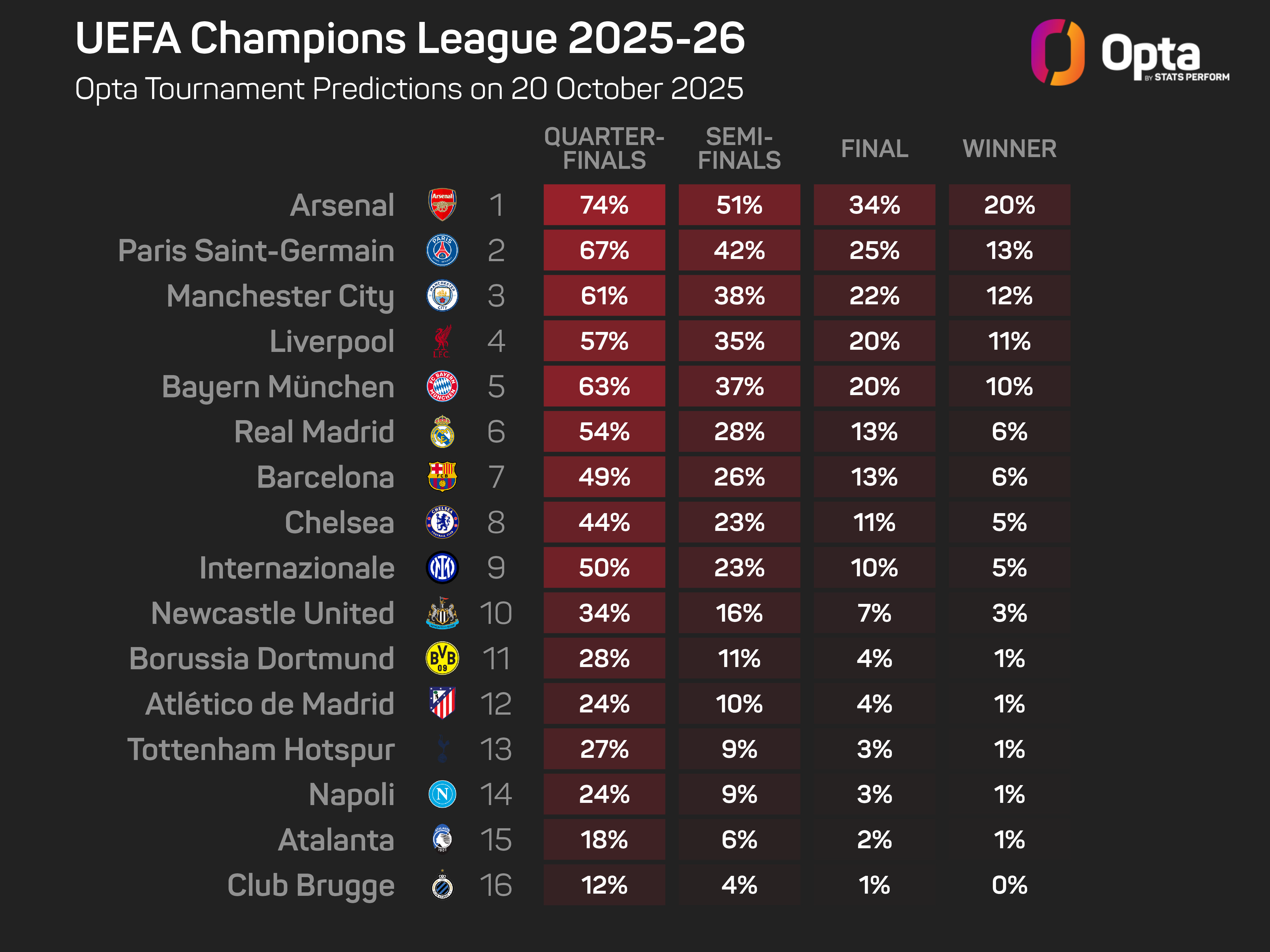Viewport: 1270px width, 952px height.
Task: Click the Newcastle United team name
Action: point(273,613)
